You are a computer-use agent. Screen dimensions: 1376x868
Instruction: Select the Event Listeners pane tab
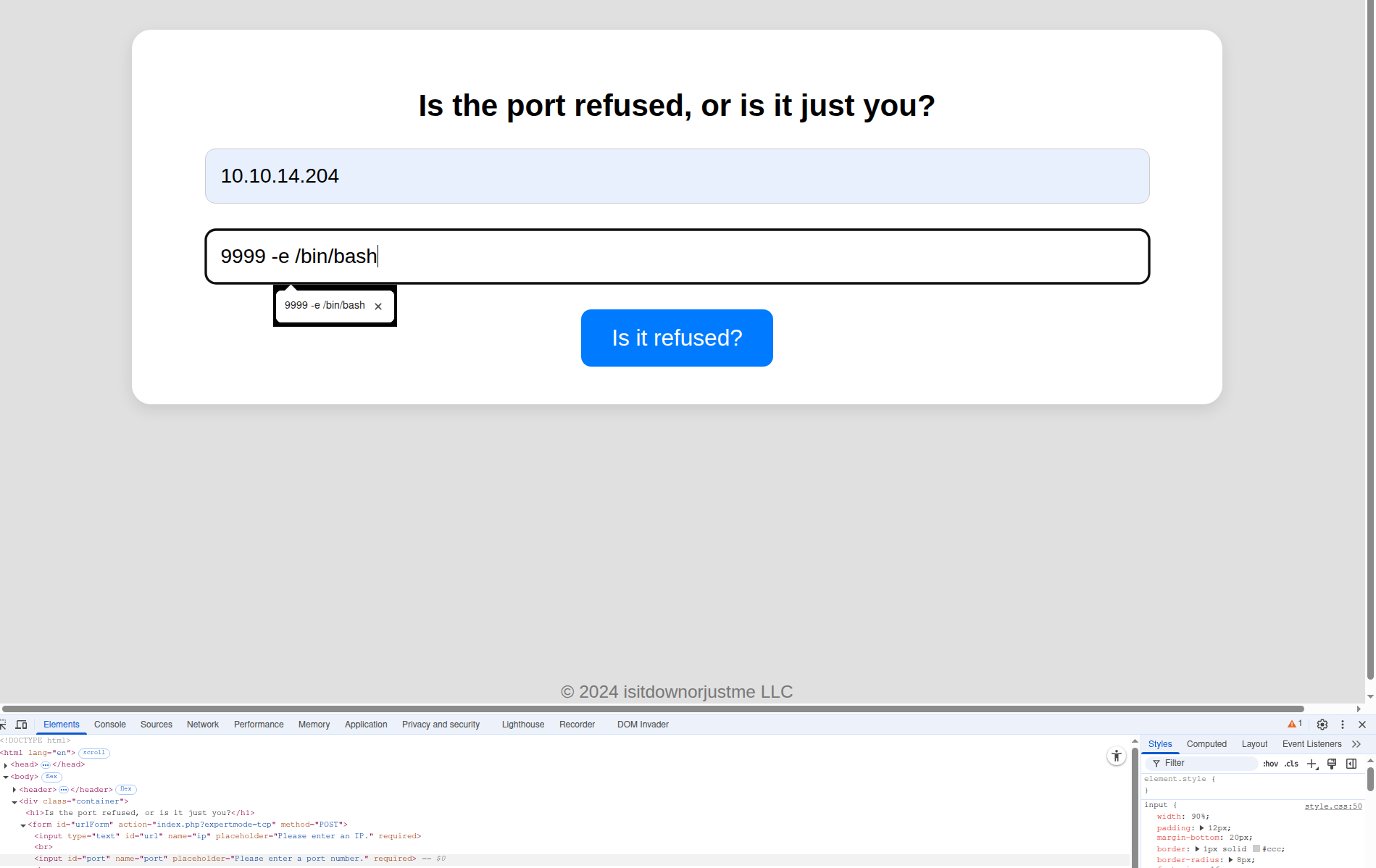[1312, 744]
